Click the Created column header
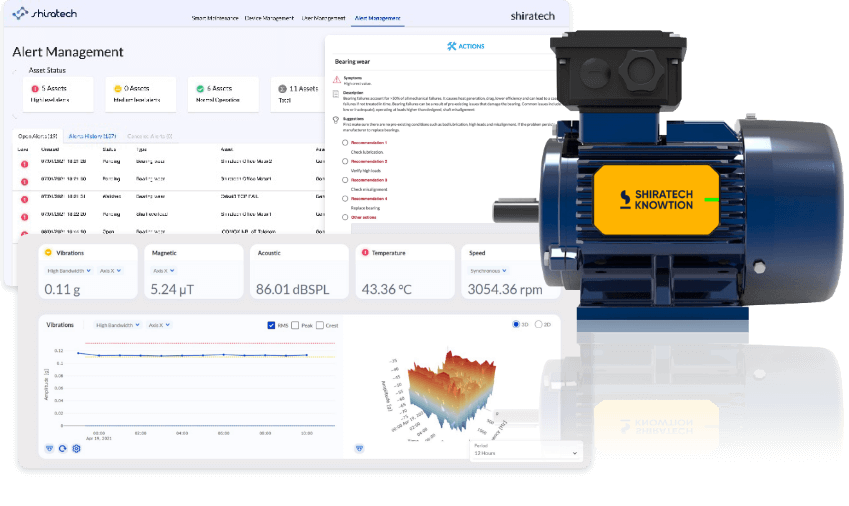This screenshot has height=506, width=849. 50,149
